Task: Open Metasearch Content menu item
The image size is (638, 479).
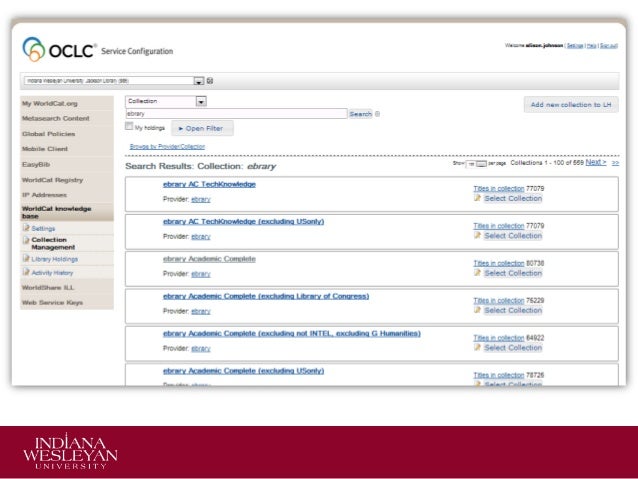Action: click(67, 118)
